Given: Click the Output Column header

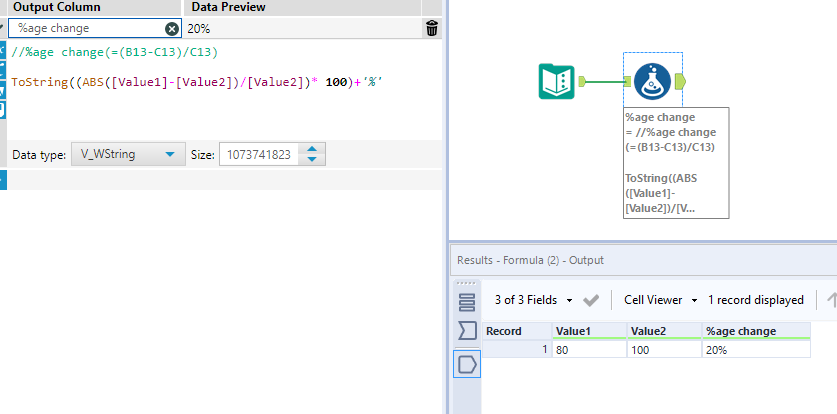Looking at the screenshot, I should click(x=57, y=7).
